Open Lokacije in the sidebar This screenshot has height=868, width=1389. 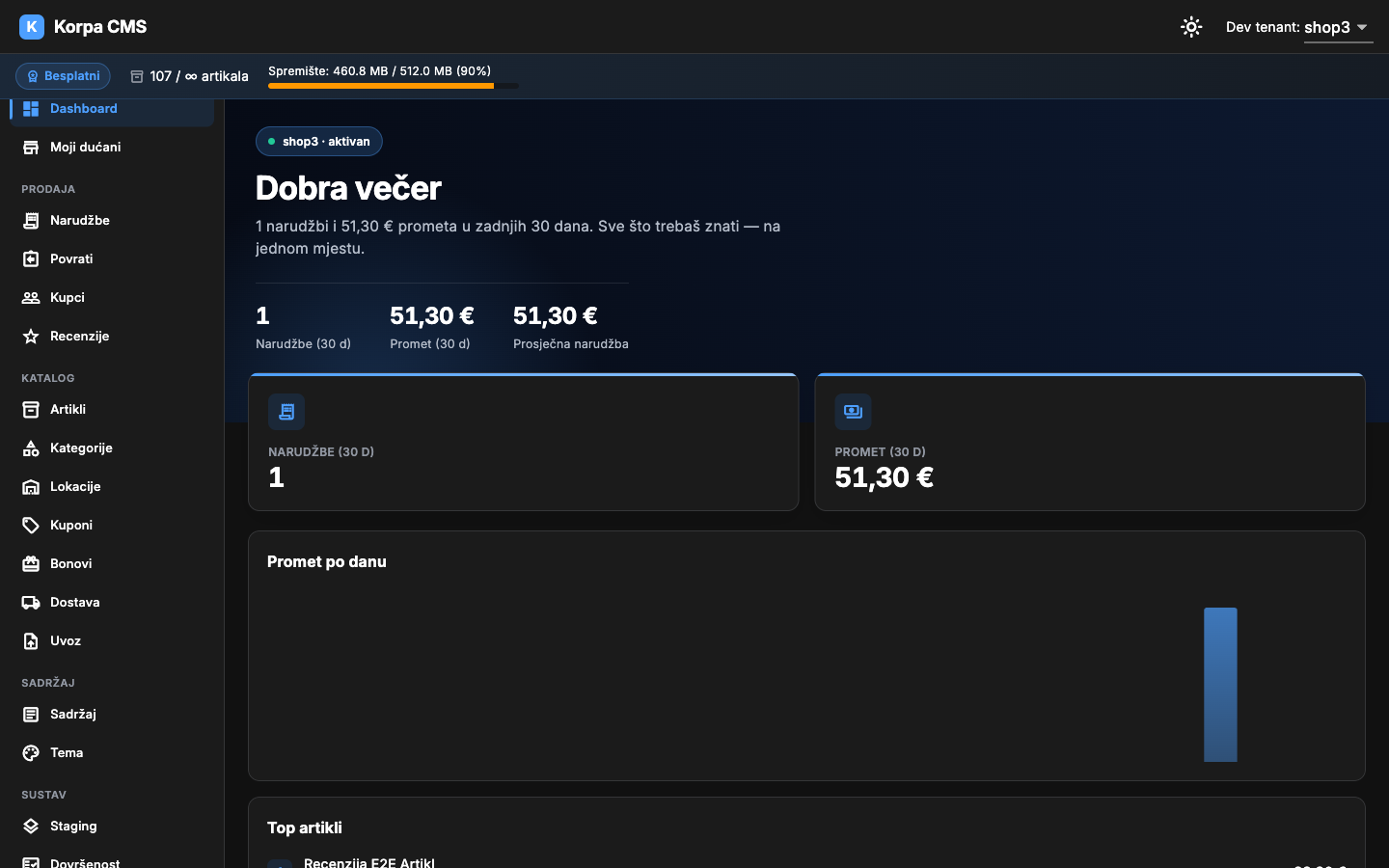(112, 487)
